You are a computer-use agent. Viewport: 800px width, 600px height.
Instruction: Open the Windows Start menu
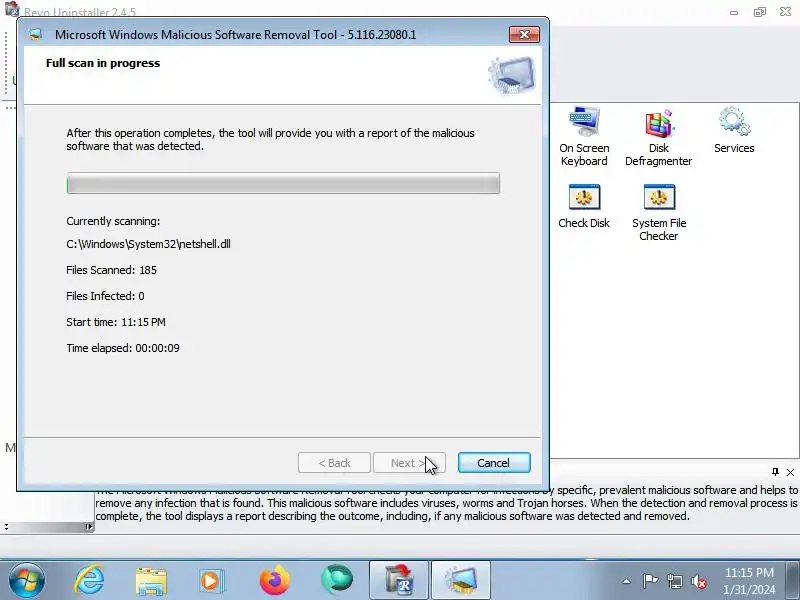(x=27, y=580)
